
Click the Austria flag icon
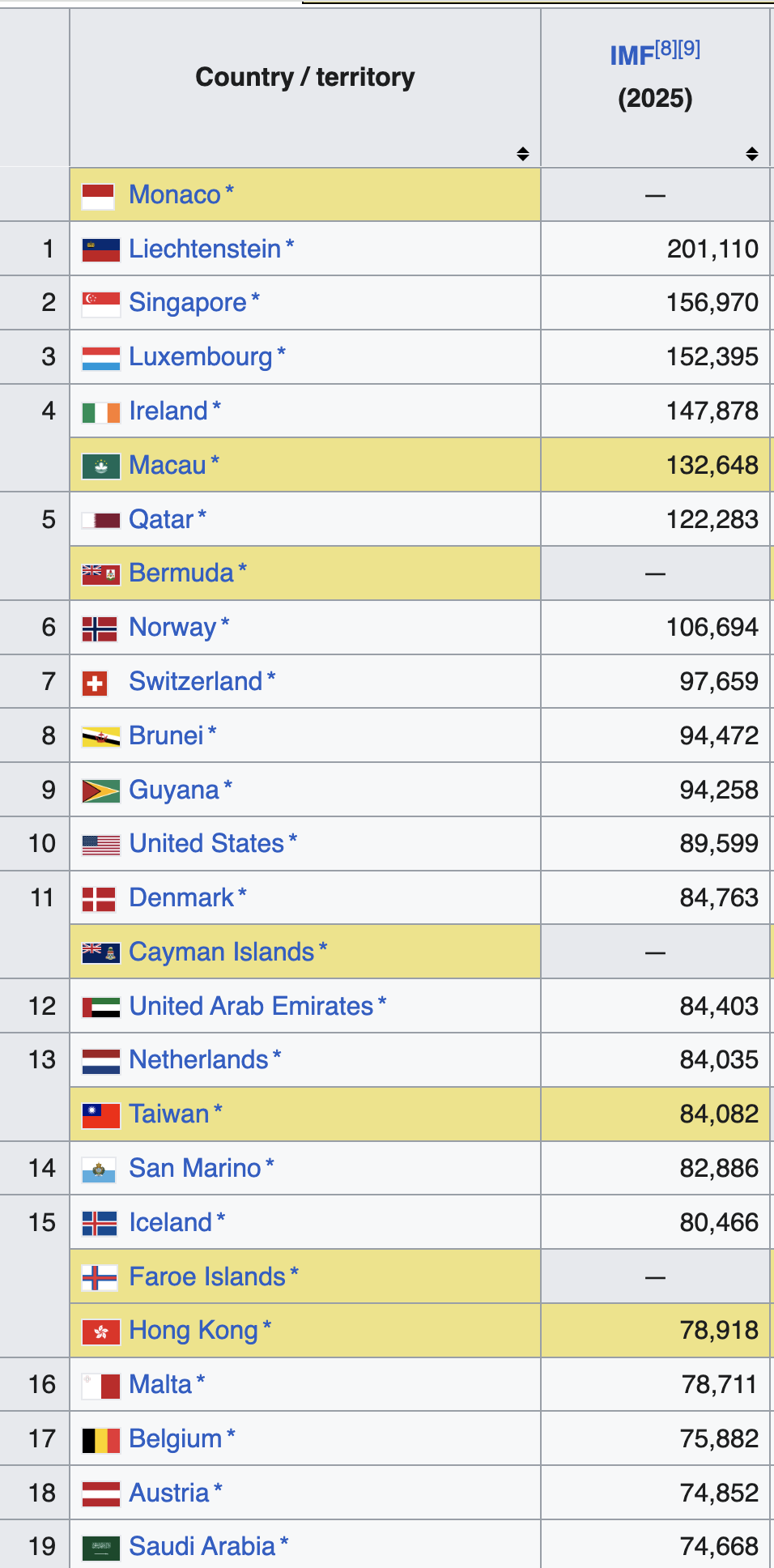point(101,1493)
